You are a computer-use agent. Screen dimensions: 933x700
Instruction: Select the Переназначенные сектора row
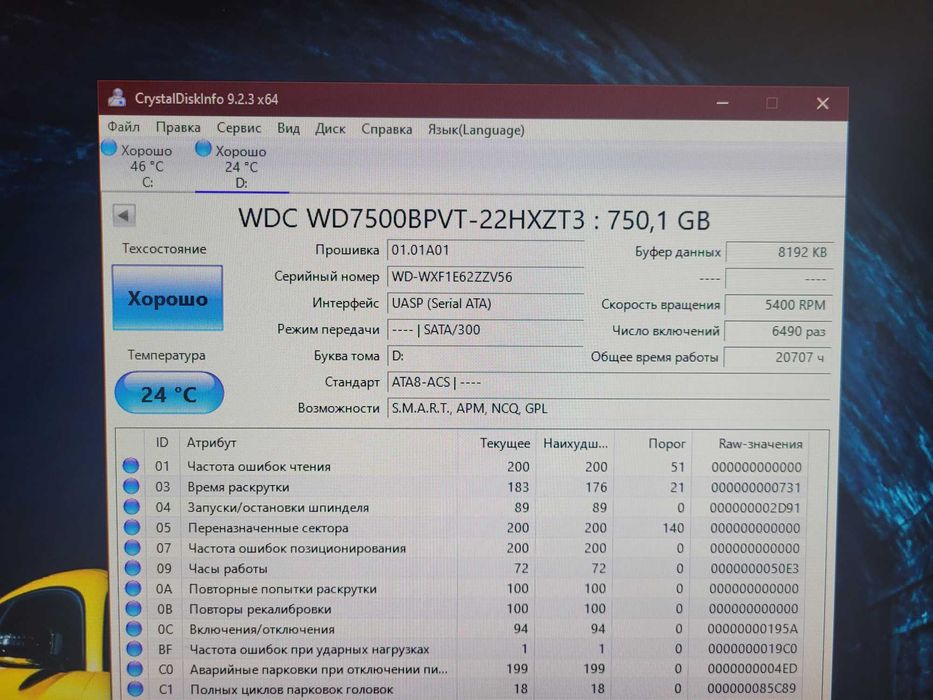[x=463, y=528]
